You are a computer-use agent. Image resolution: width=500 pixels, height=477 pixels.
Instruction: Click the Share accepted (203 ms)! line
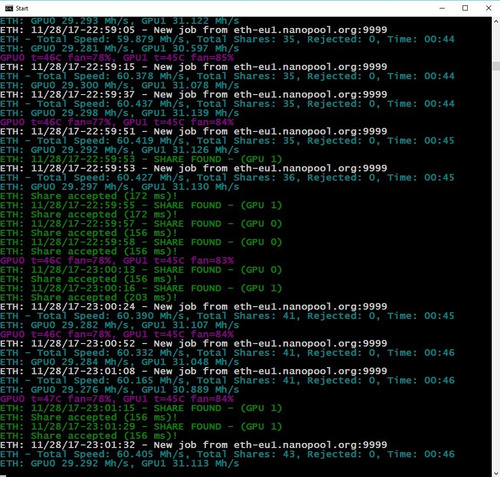point(89,297)
